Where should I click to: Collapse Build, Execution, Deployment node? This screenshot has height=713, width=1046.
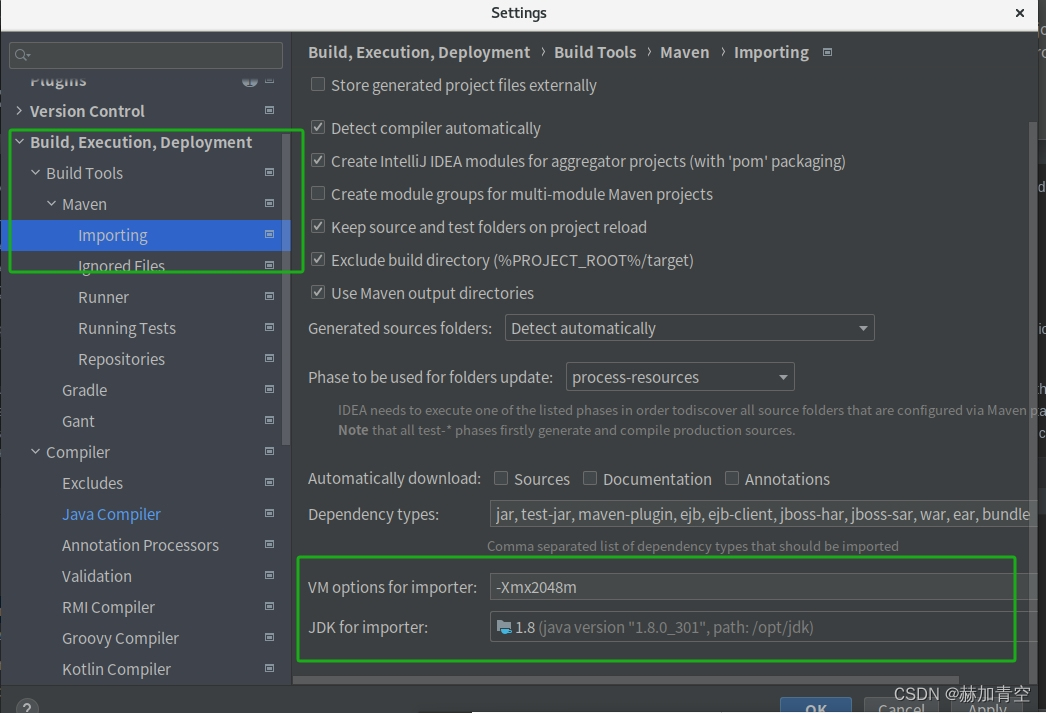[x=19, y=141]
